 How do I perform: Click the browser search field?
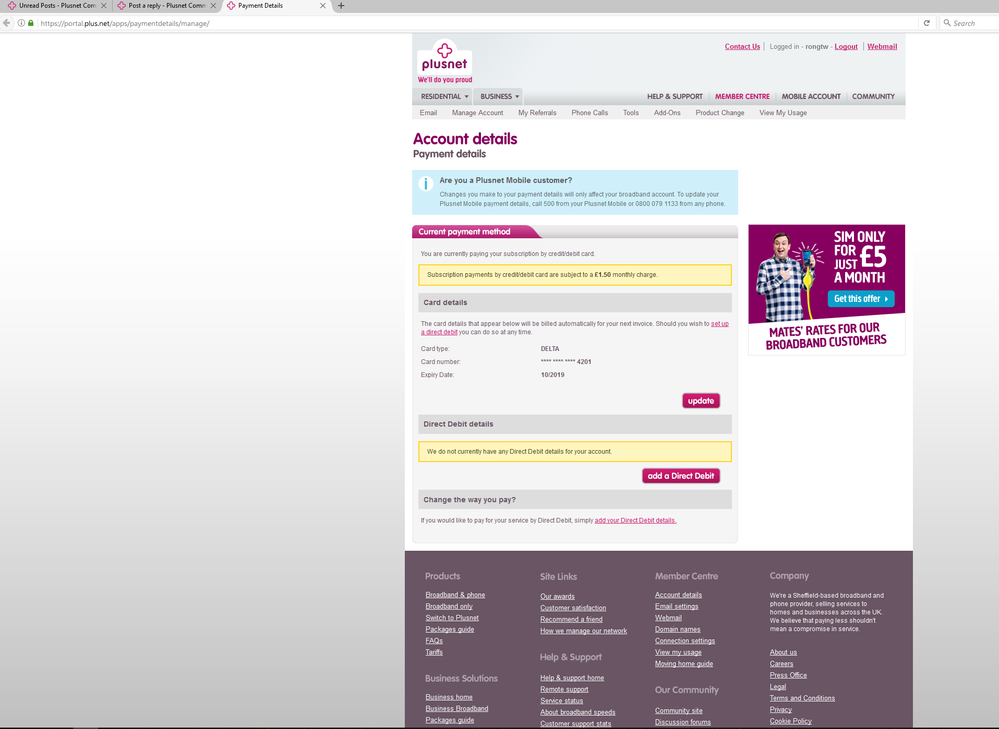972,23
